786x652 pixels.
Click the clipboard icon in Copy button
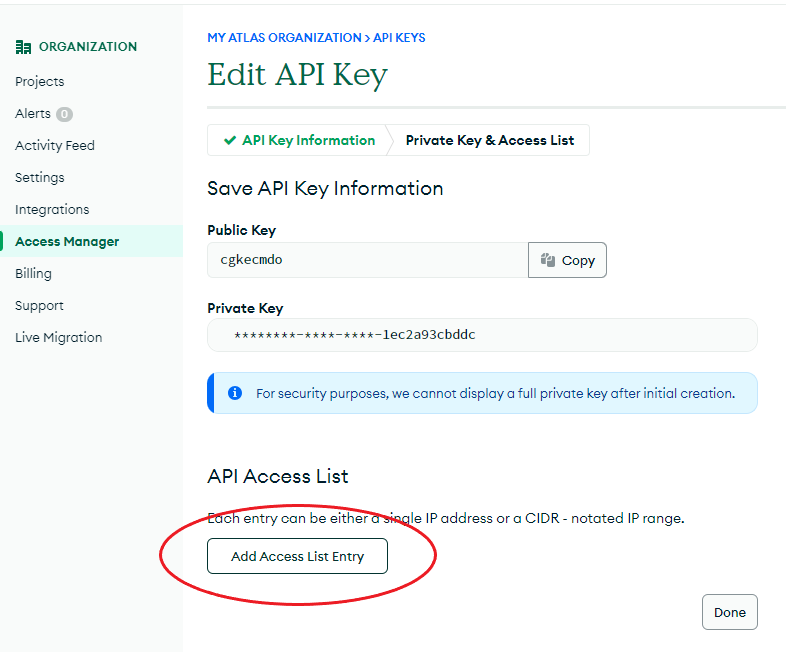(x=547, y=260)
